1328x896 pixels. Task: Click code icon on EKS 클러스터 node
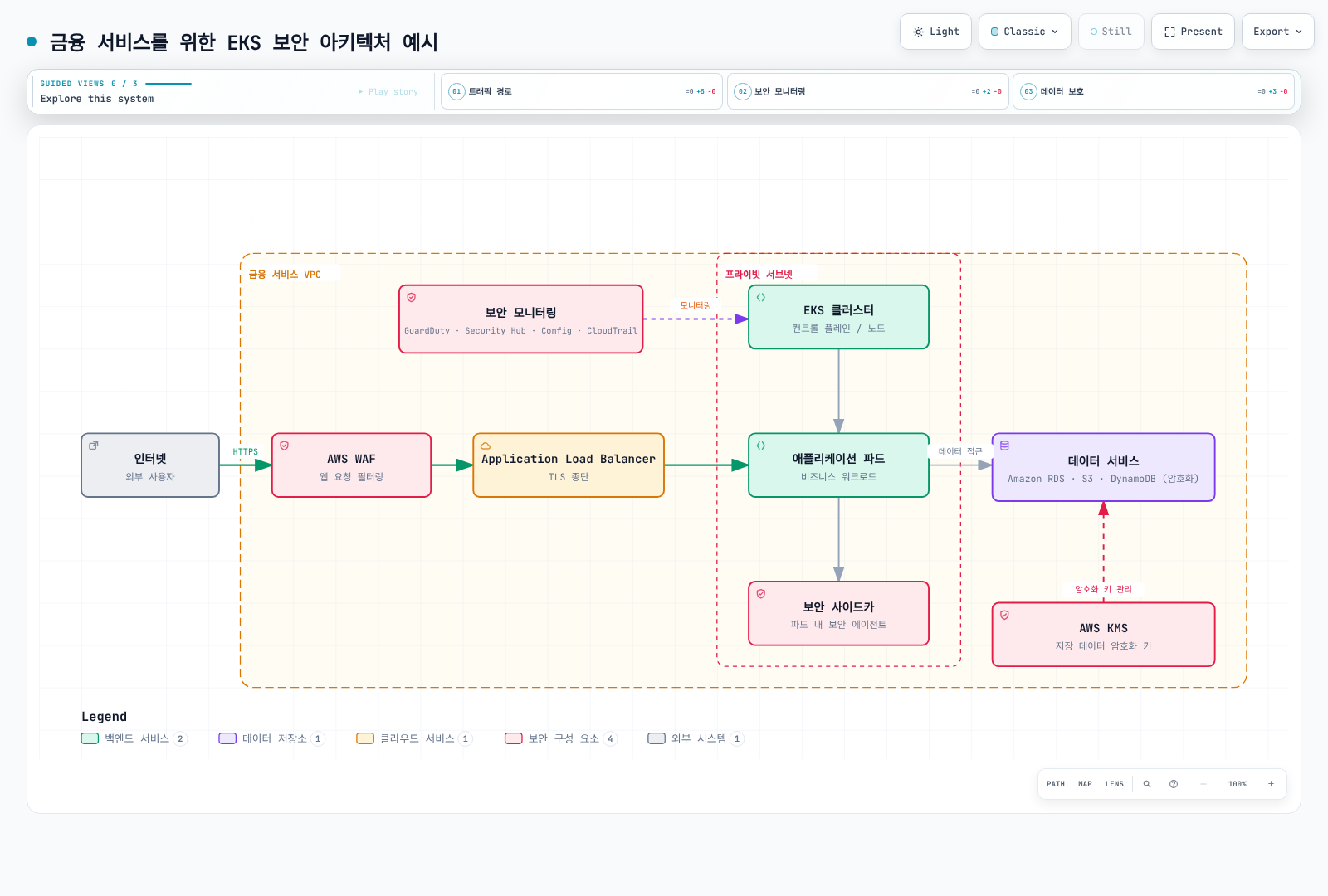[761, 297]
